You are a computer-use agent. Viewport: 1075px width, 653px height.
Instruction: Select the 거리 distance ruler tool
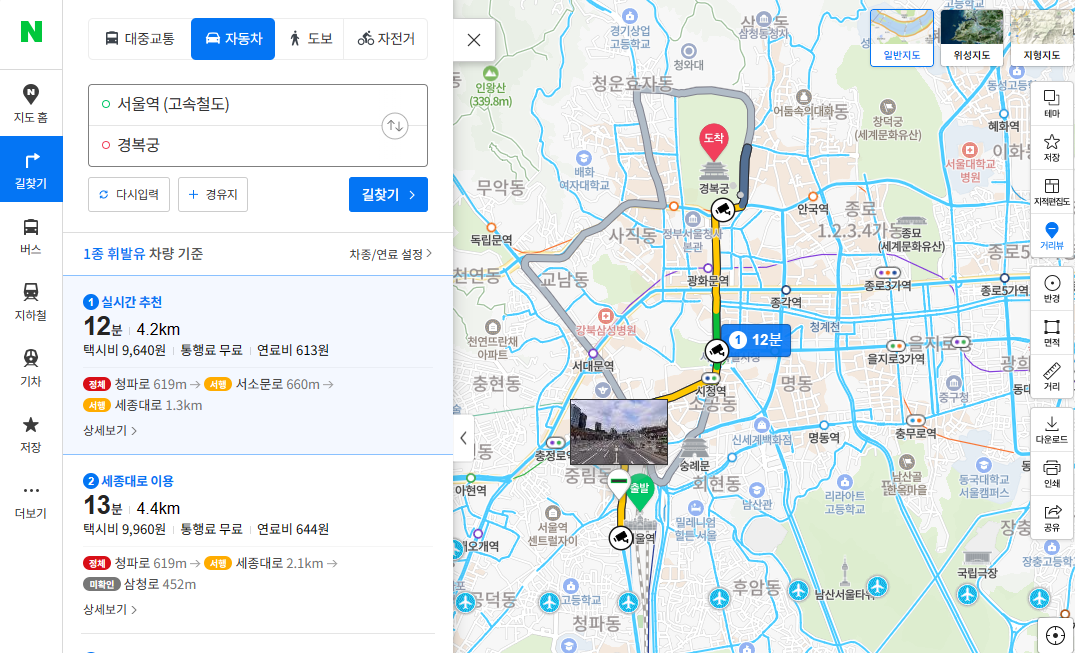point(1052,377)
